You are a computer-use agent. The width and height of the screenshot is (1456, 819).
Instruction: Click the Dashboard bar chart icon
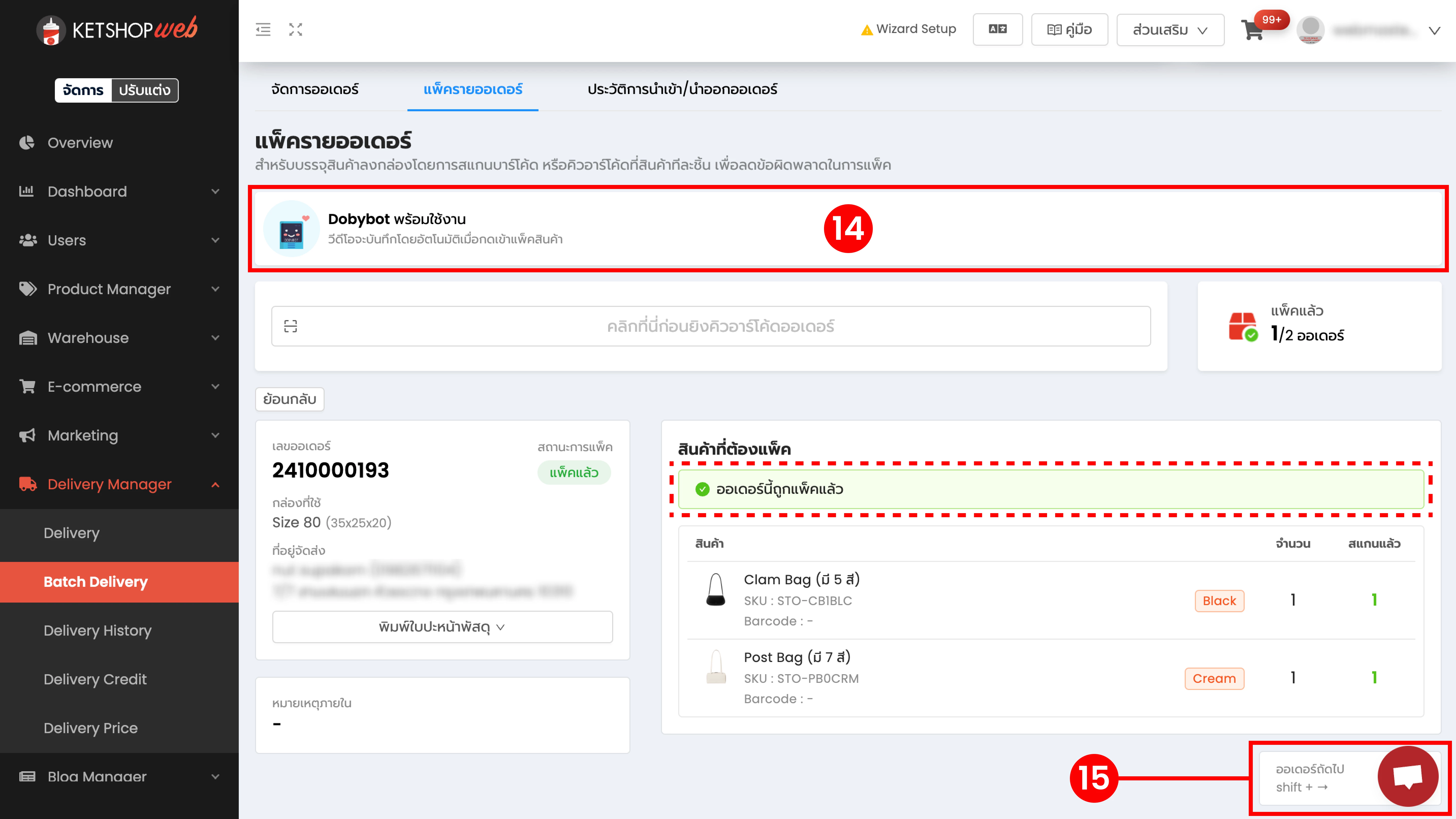point(27,191)
